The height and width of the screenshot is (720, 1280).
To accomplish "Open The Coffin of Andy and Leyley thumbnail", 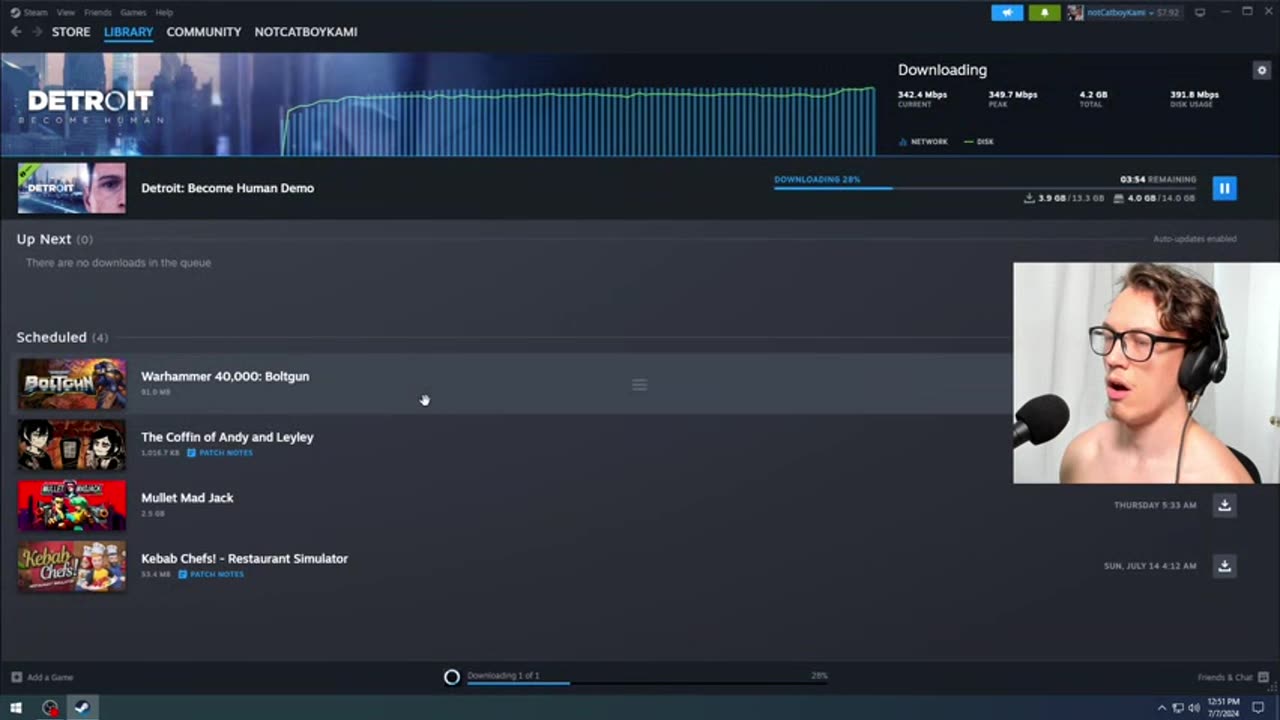I will click(x=72, y=445).
